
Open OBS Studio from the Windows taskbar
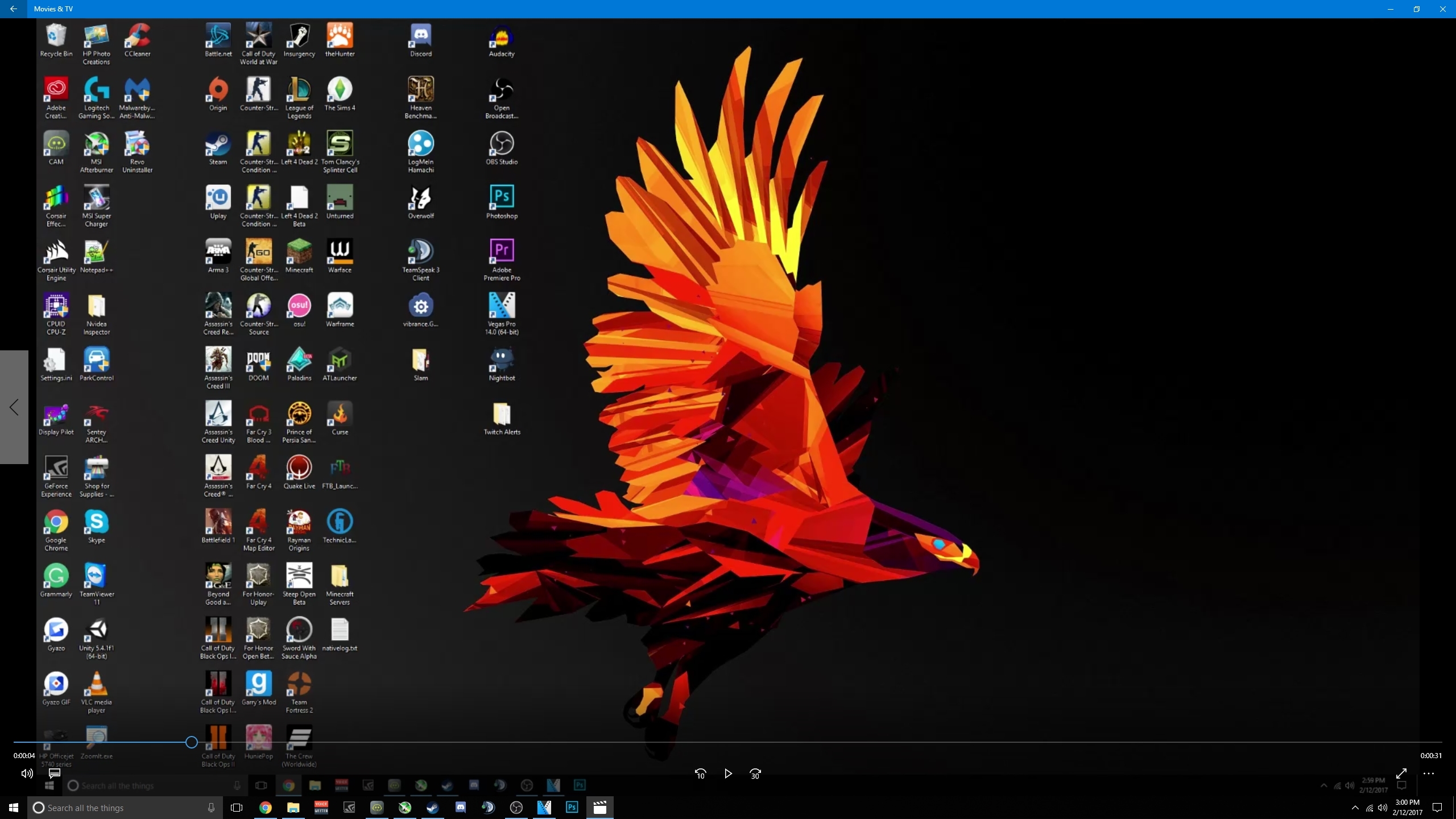coord(516,808)
